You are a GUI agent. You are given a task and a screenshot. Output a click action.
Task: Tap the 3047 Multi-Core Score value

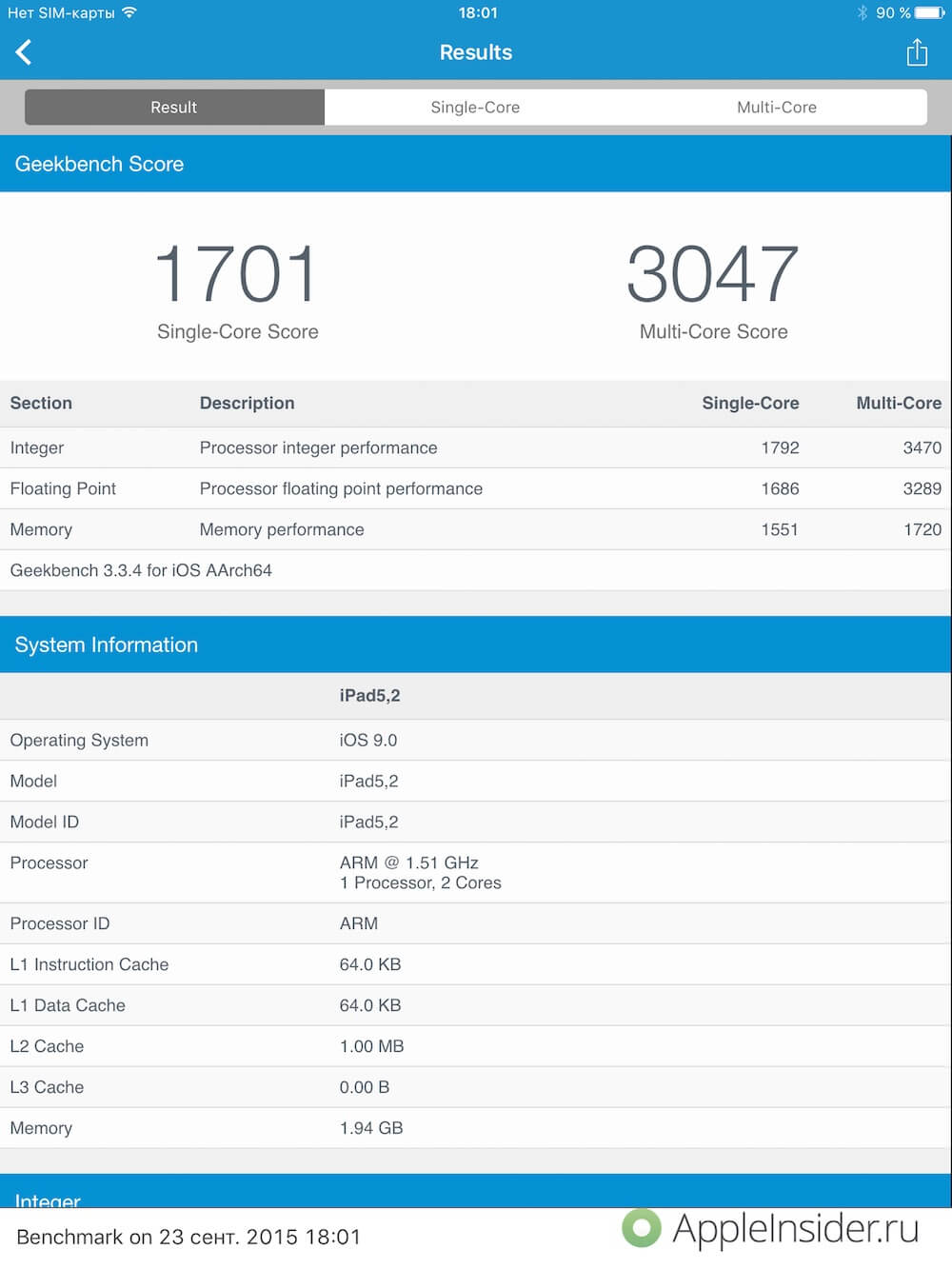(x=713, y=274)
